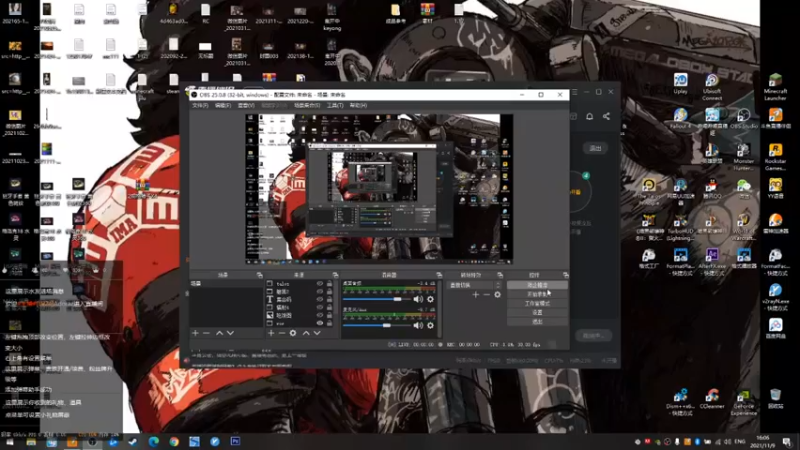The width and height of the screenshot is (800, 450).
Task: Remove the scene transition with minus icon
Action: [x=487, y=295]
